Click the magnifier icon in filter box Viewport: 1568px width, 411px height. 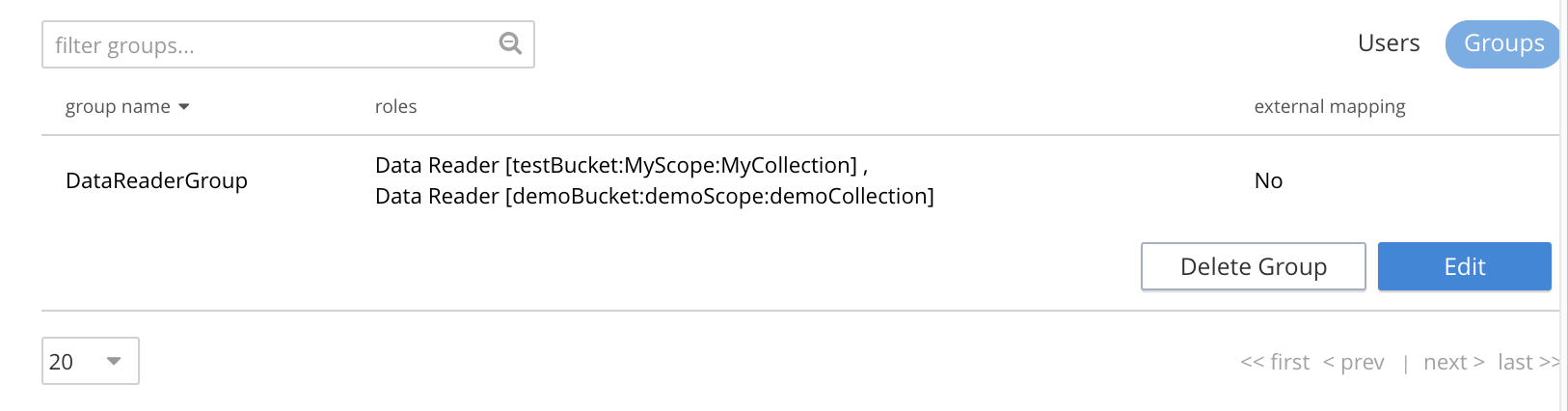click(x=510, y=43)
